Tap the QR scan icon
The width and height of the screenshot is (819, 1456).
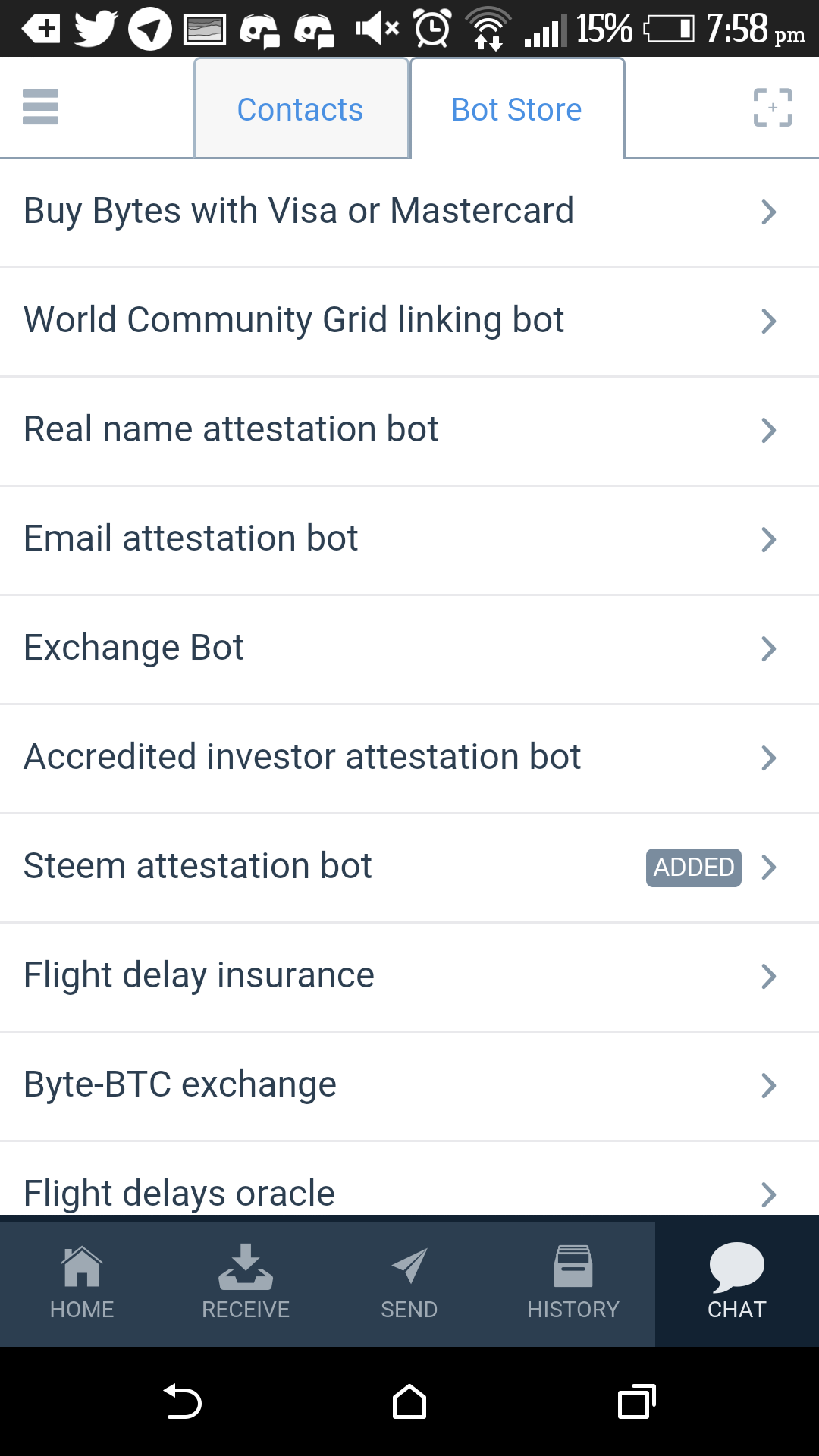pyautogui.click(x=772, y=107)
